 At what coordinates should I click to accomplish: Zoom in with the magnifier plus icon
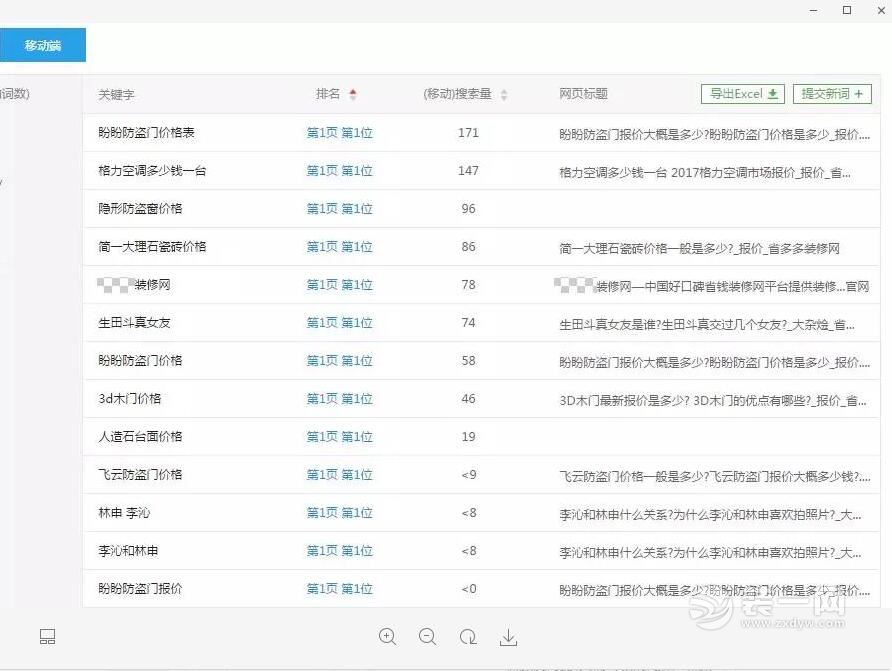388,636
